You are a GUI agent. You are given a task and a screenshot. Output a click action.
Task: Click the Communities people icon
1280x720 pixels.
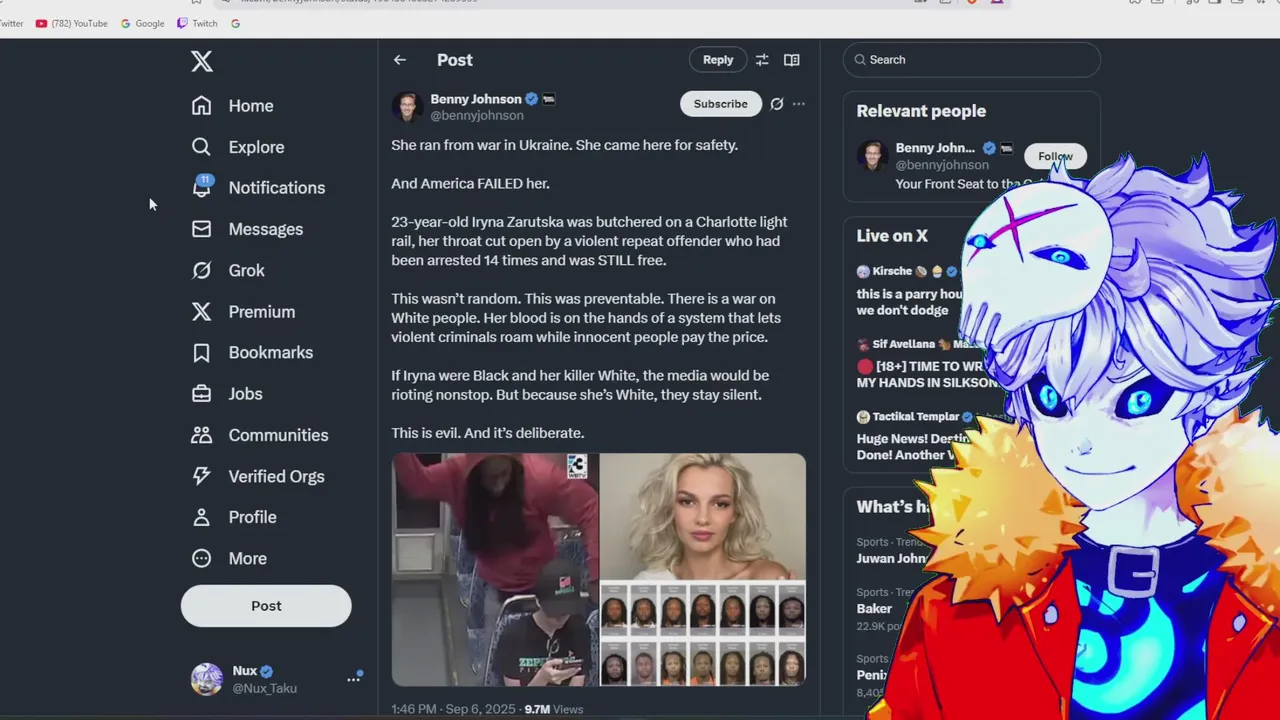pos(202,435)
